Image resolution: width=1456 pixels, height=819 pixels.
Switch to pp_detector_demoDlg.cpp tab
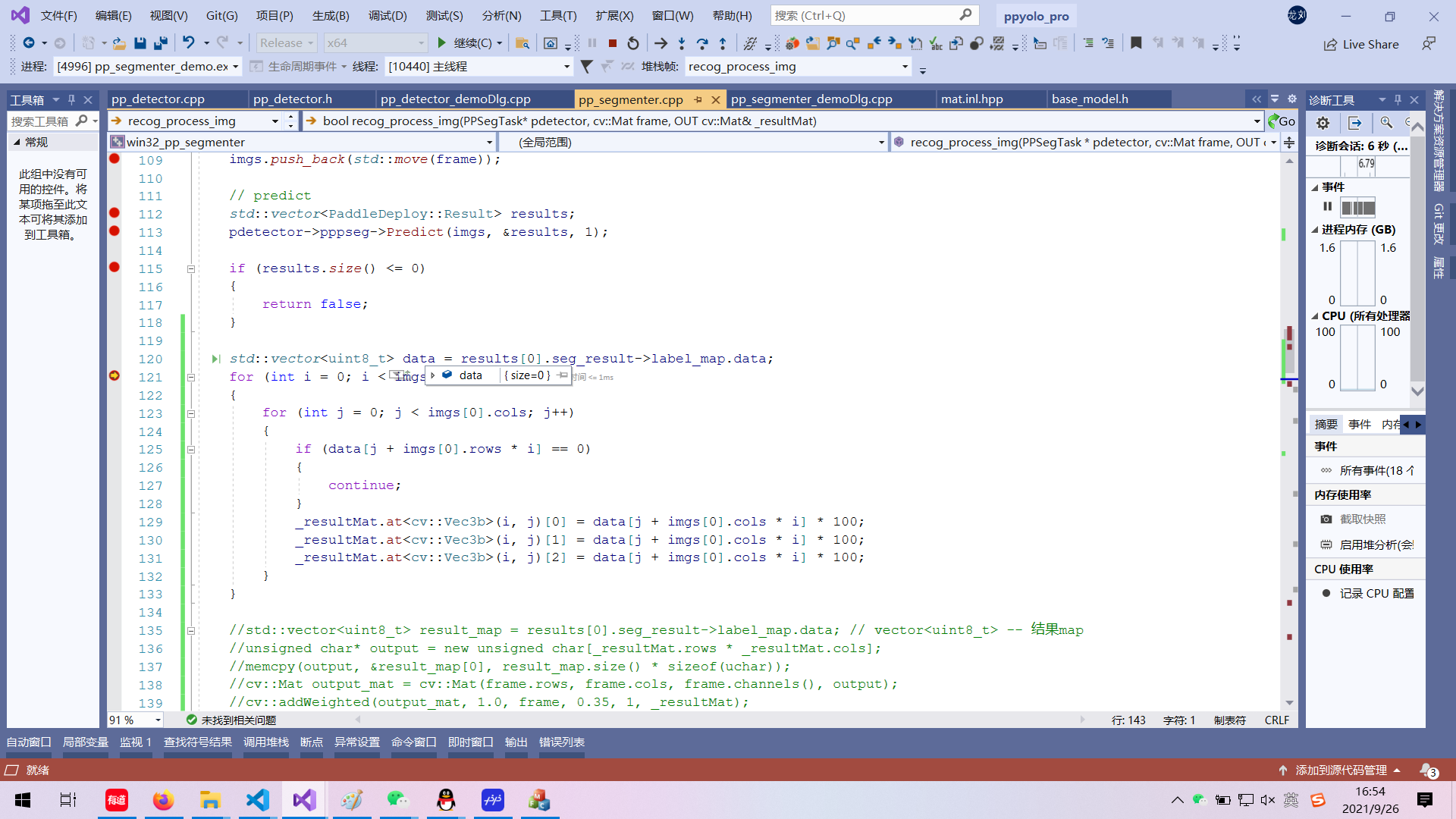[455, 99]
